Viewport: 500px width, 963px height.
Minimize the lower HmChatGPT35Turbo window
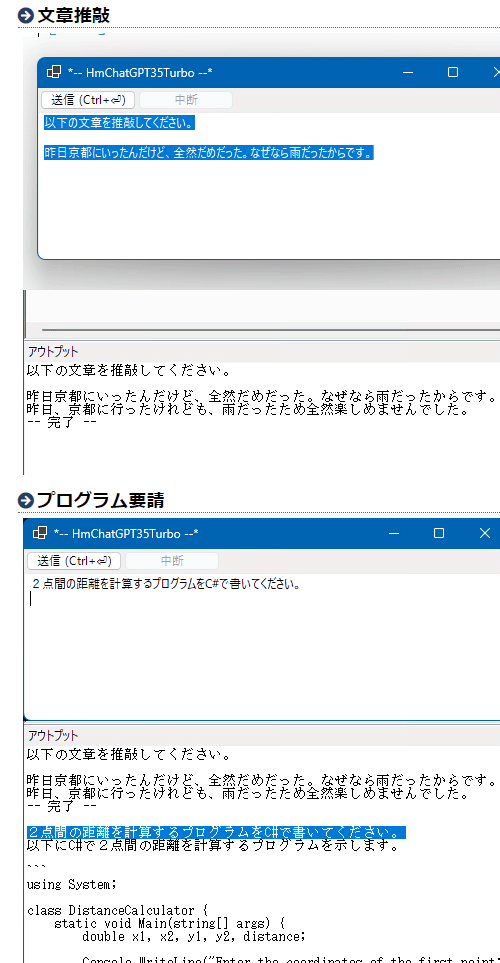pos(394,533)
